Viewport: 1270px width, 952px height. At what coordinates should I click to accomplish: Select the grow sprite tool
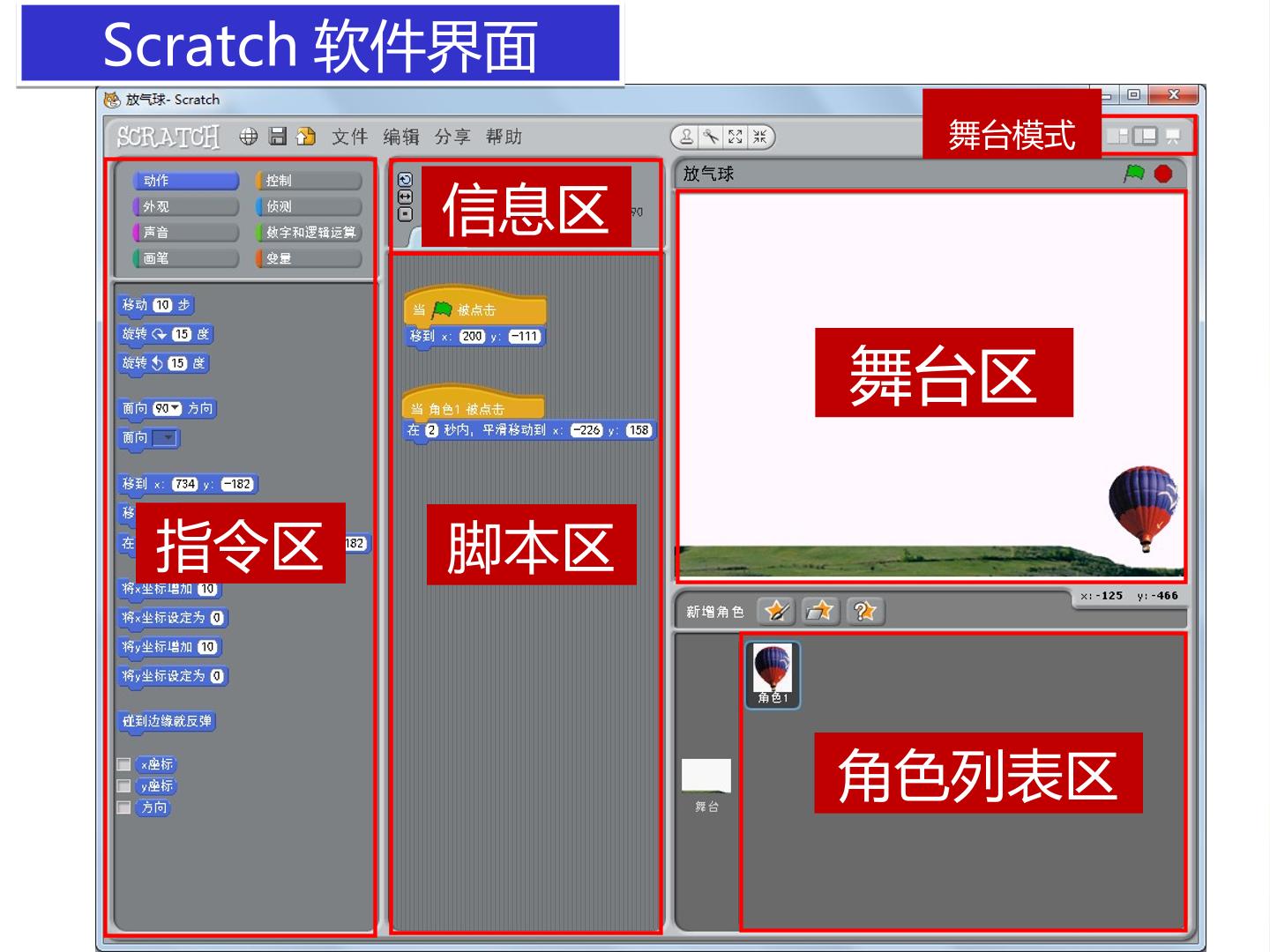pos(735,137)
